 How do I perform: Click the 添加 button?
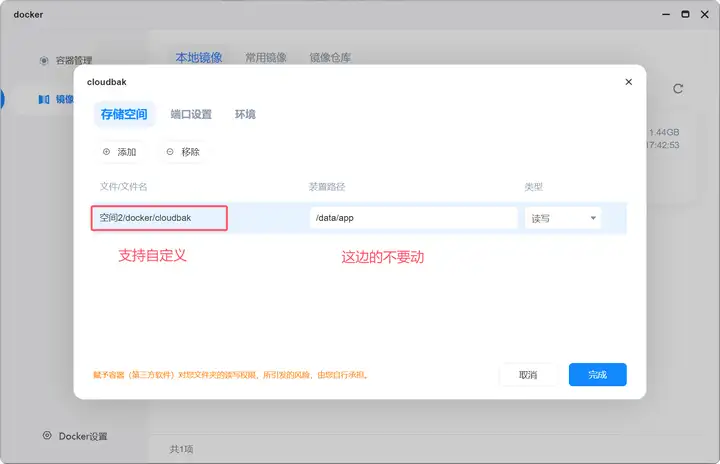120,152
